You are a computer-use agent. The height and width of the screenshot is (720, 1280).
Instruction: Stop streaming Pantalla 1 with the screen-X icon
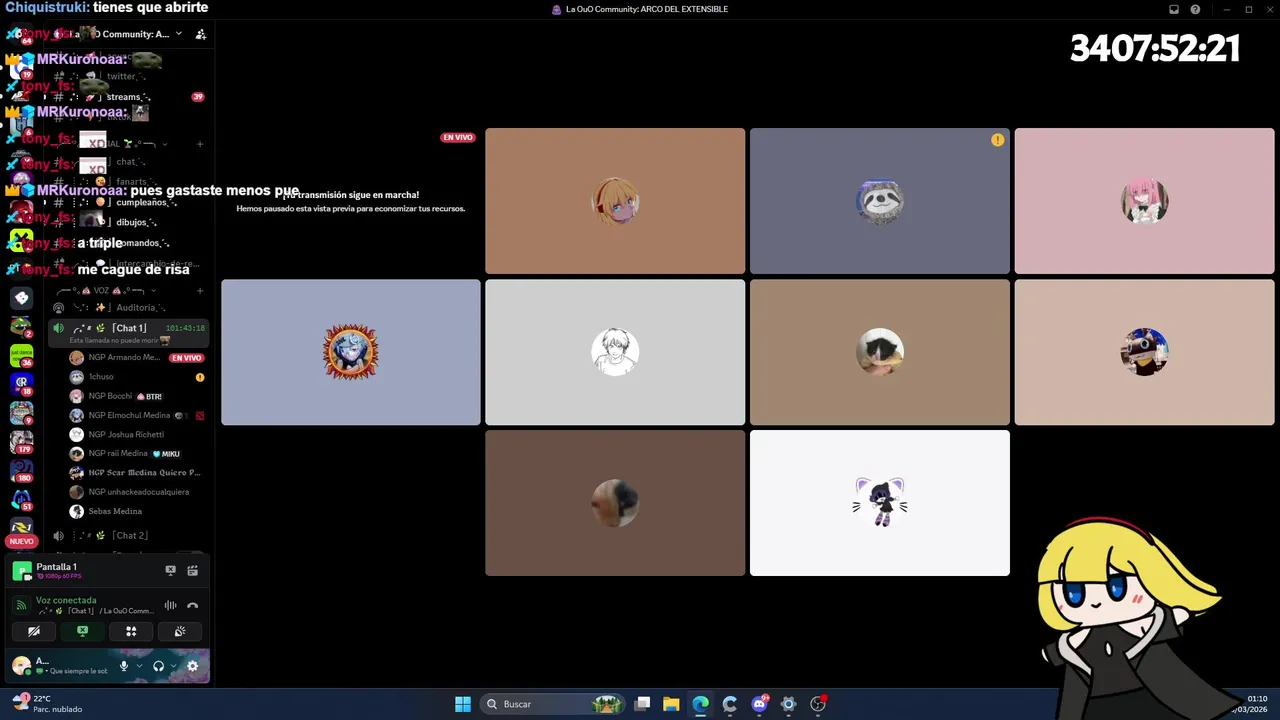click(x=170, y=570)
